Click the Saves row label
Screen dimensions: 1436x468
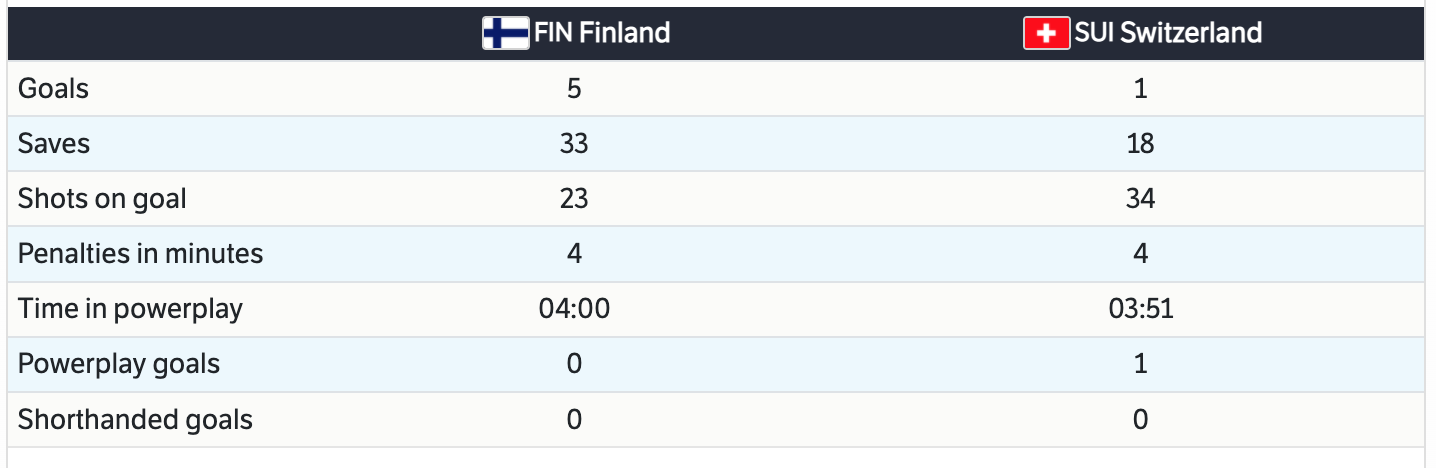pyautogui.click(x=54, y=144)
